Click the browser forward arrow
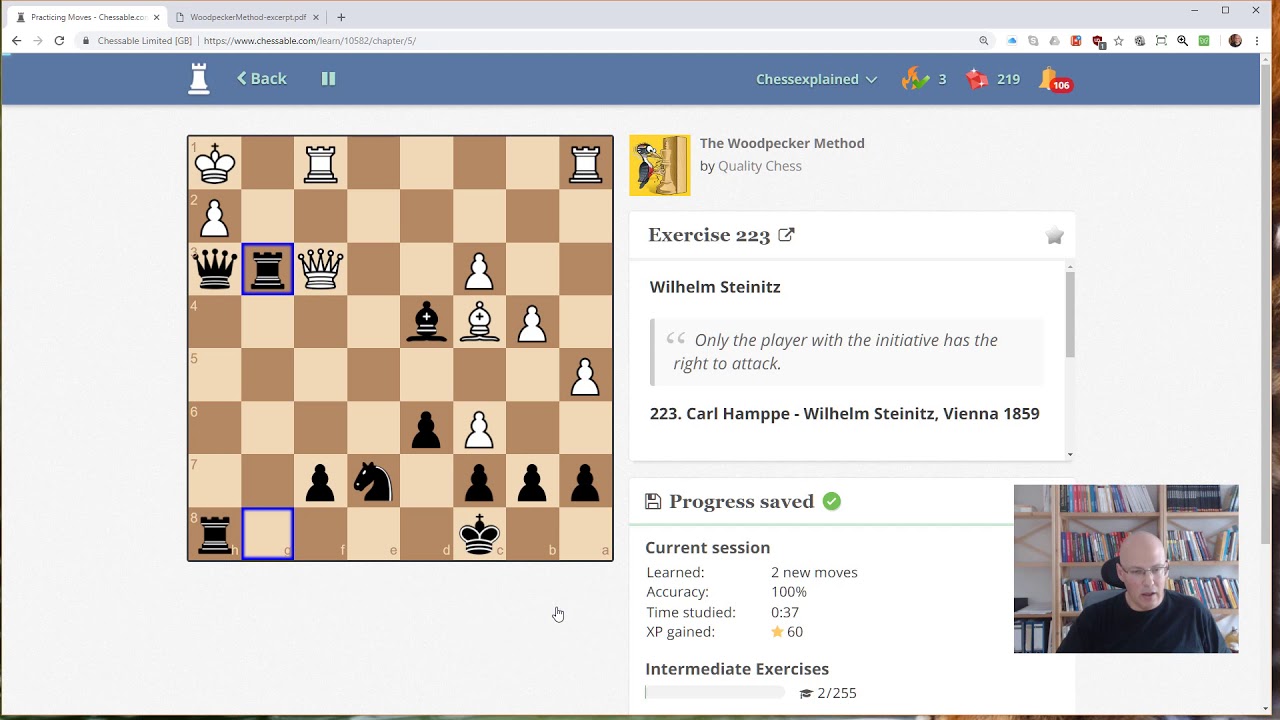1280x720 pixels. click(38, 41)
